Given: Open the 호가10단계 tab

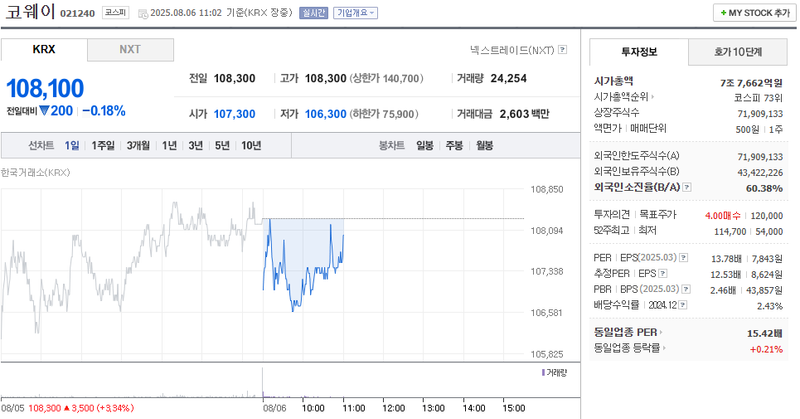Looking at the screenshot, I should click(738, 52).
